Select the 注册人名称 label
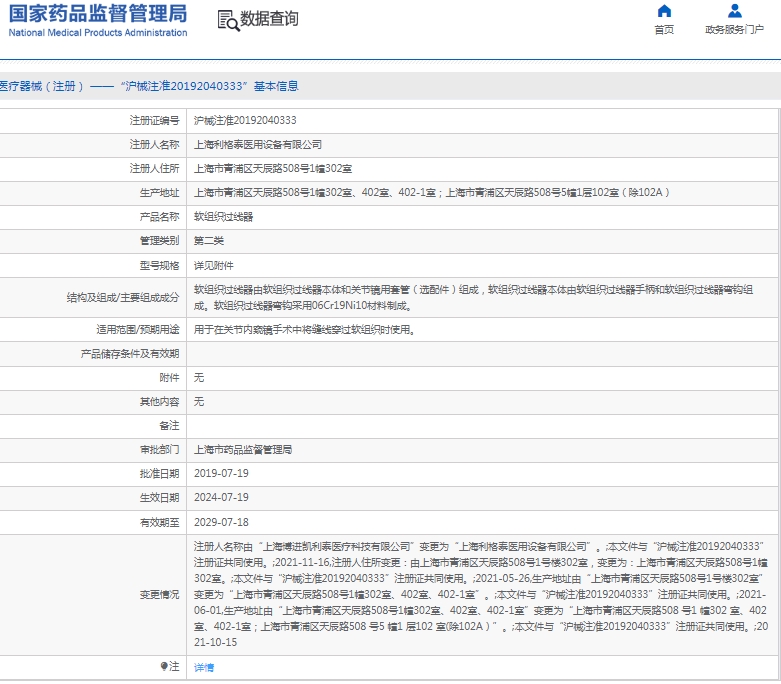Viewport: 781px width, 684px height. [x=154, y=144]
